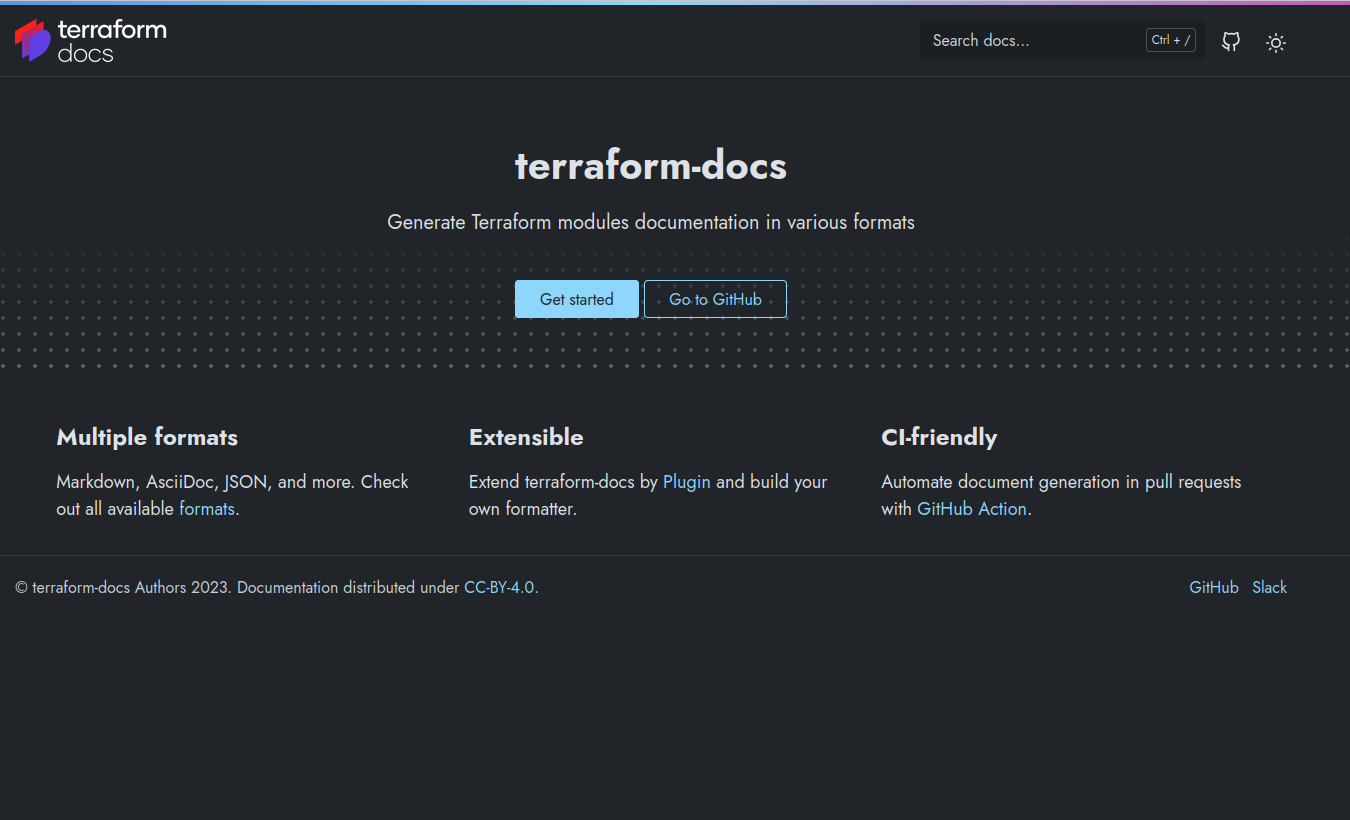The height and width of the screenshot is (820, 1350).
Task: Click the Multiple formats heading
Action: coord(147,437)
